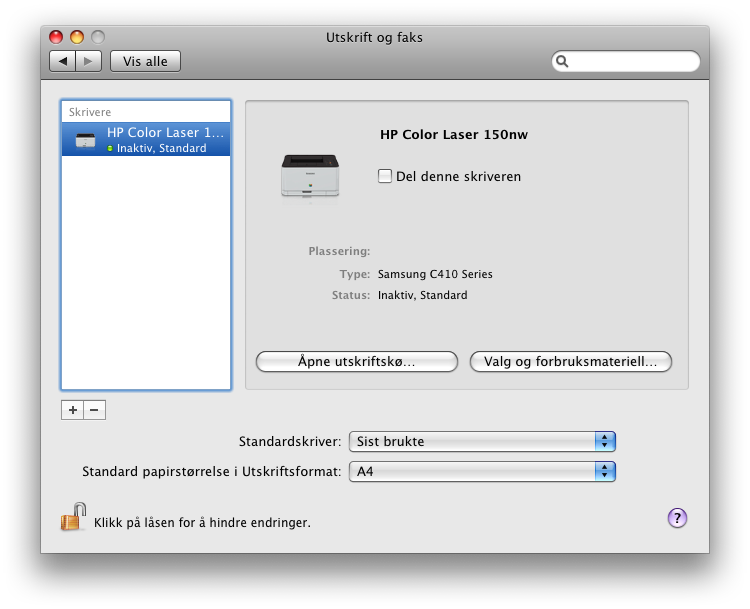The width and height of the screenshot is (750, 609).
Task: Click the forward navigation arrow
Action: (x=88, y=61)
